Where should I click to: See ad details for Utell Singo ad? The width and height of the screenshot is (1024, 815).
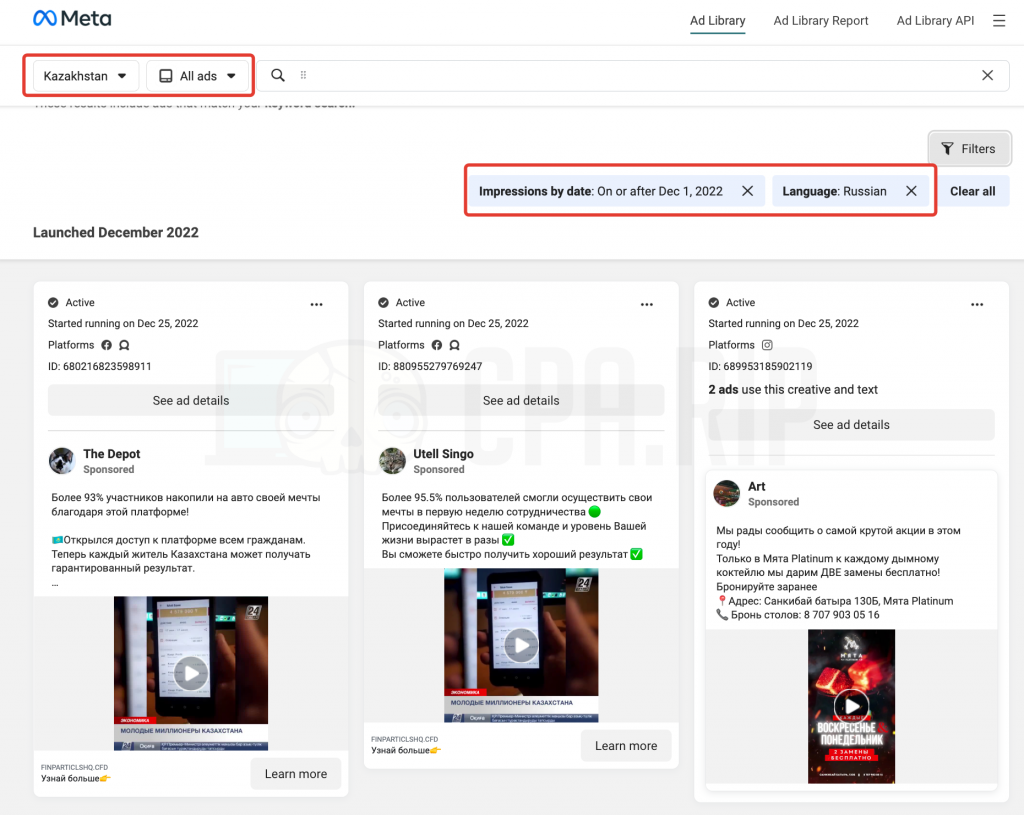click(x=521, y=400)
